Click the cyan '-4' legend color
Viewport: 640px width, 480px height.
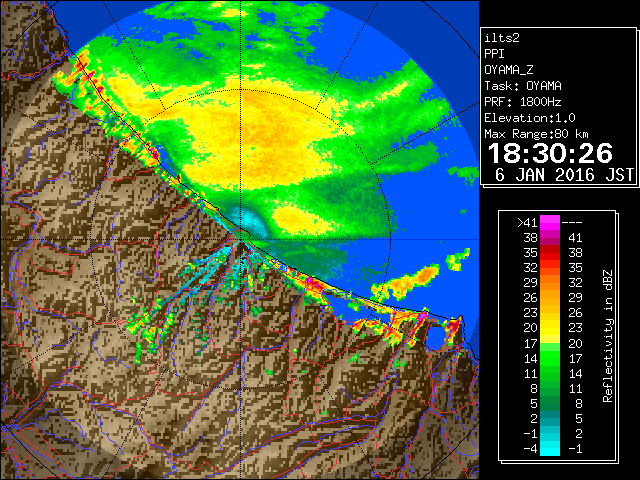pyautogui.click(x=550, y=449)
